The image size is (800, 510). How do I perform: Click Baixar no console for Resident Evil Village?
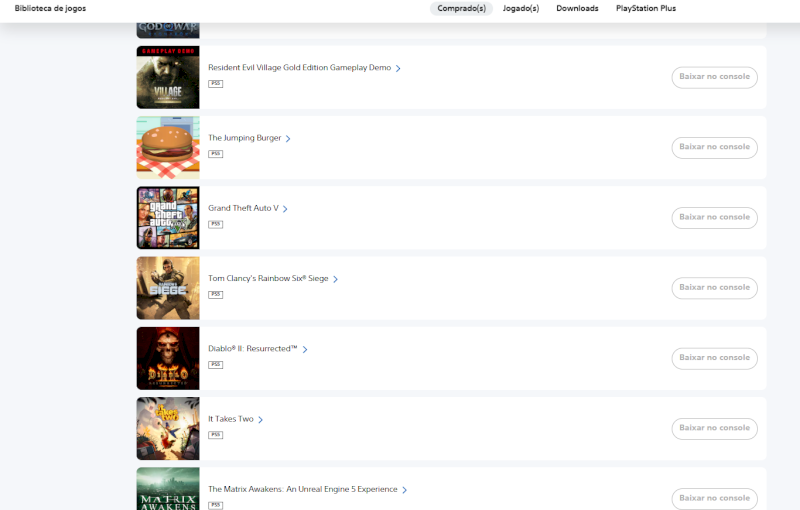(x=714, y=77)
